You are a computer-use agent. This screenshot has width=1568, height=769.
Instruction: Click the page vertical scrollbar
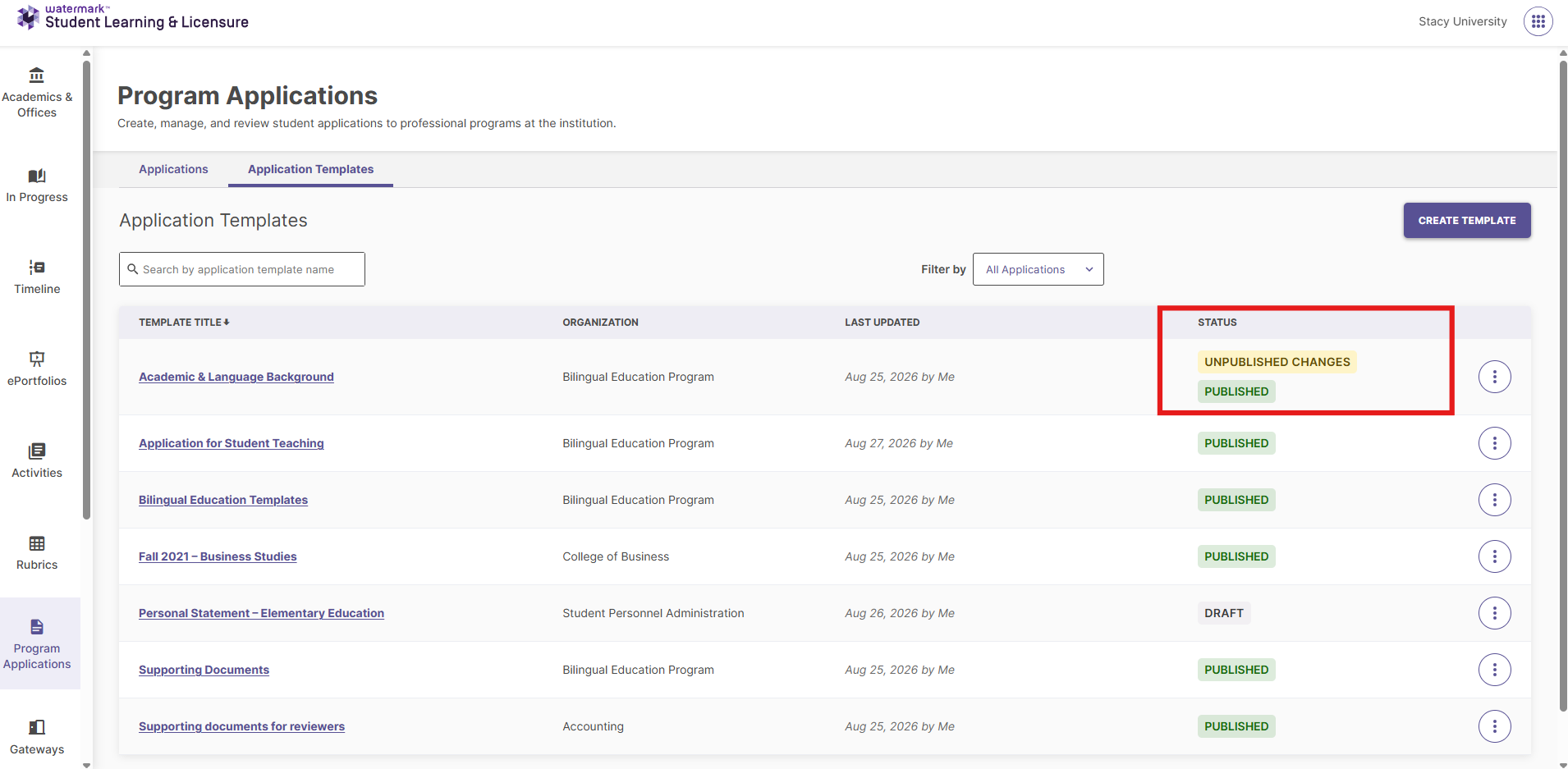coord(1562,386)
